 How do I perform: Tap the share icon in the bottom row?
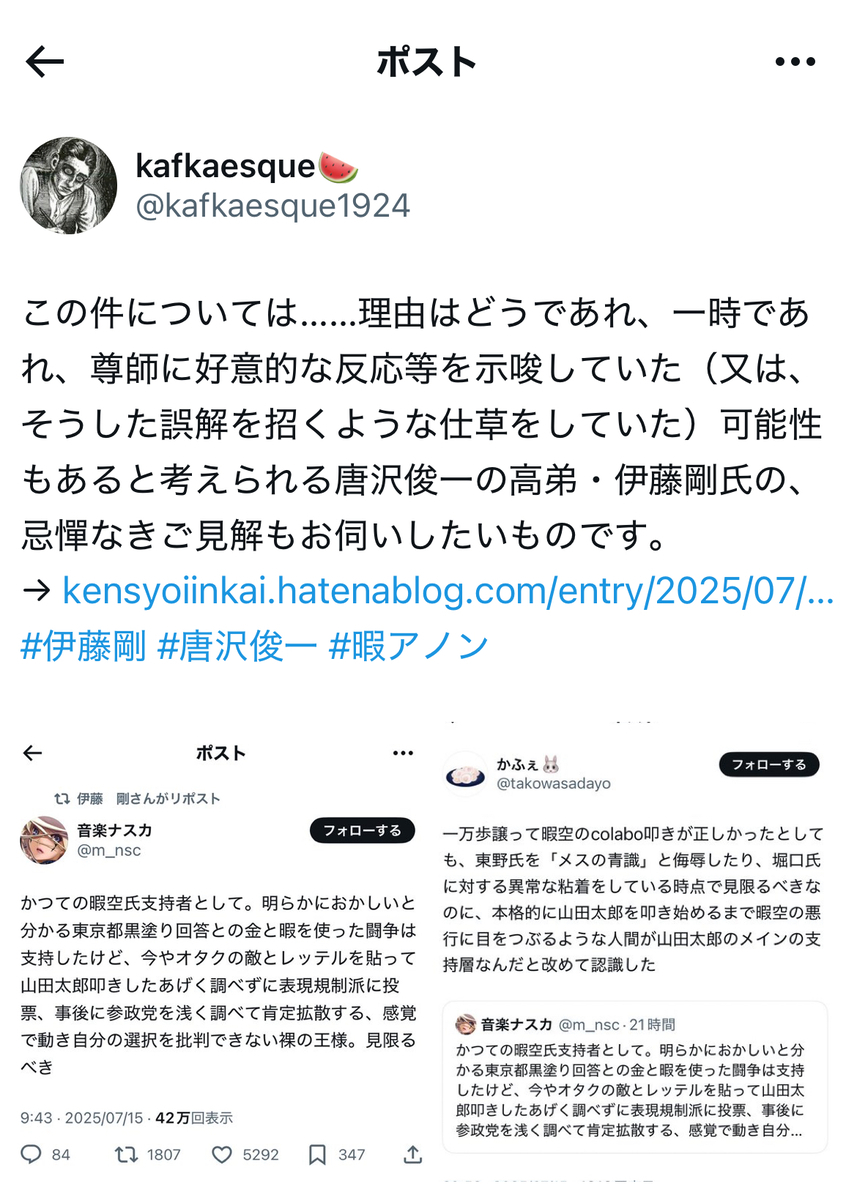pyautogui.click(x=412, y=1154)
